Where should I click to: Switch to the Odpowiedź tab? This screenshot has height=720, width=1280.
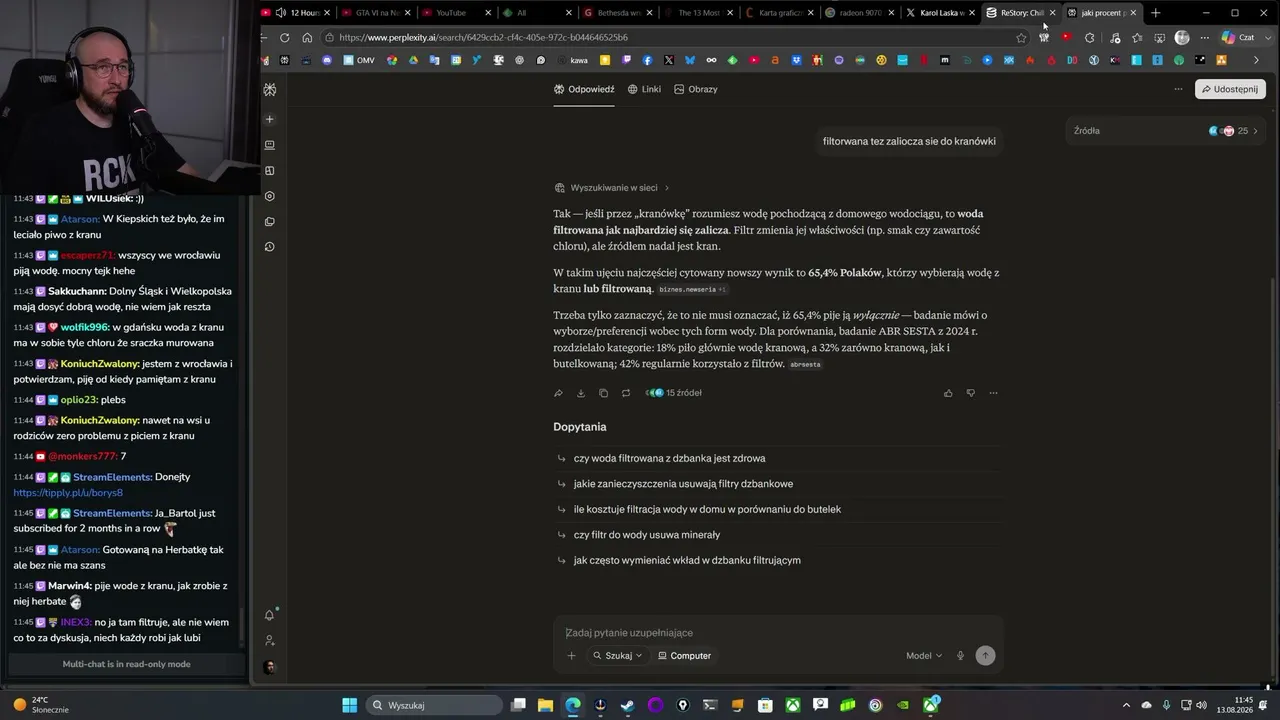(584, 89)
